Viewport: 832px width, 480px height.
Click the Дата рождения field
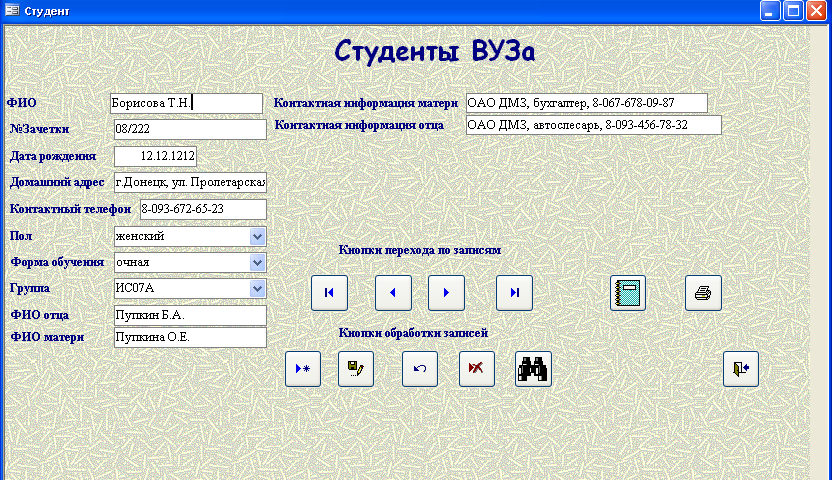(x=155, y=156)
